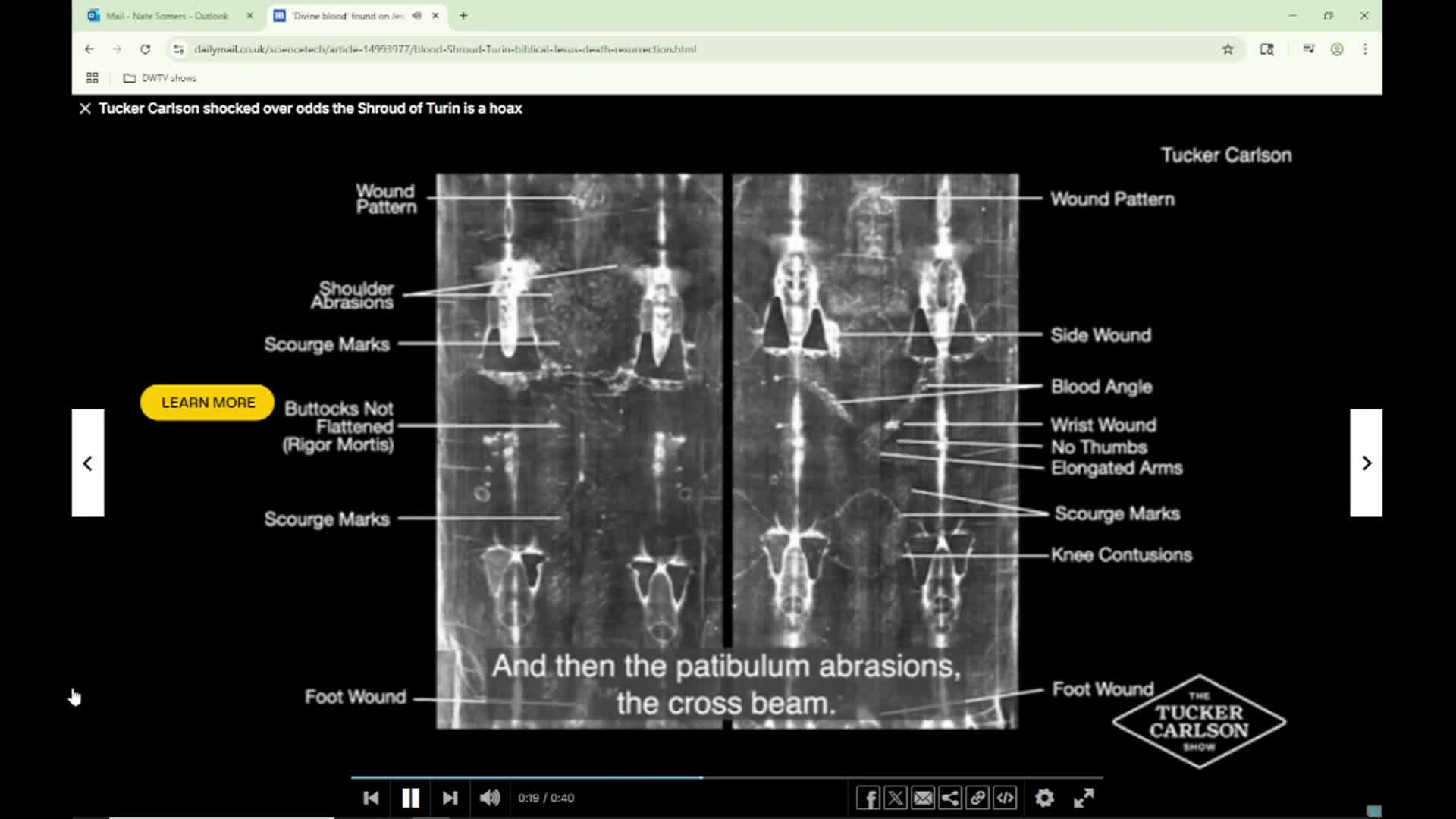Open the Chrome three-dot menu

coord(1365,49)
